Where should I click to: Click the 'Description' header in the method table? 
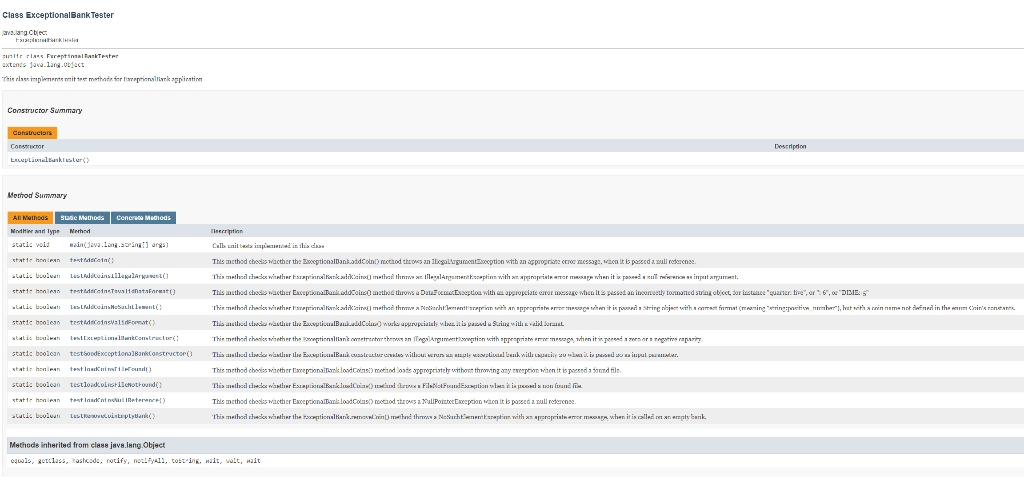(227, 231)
